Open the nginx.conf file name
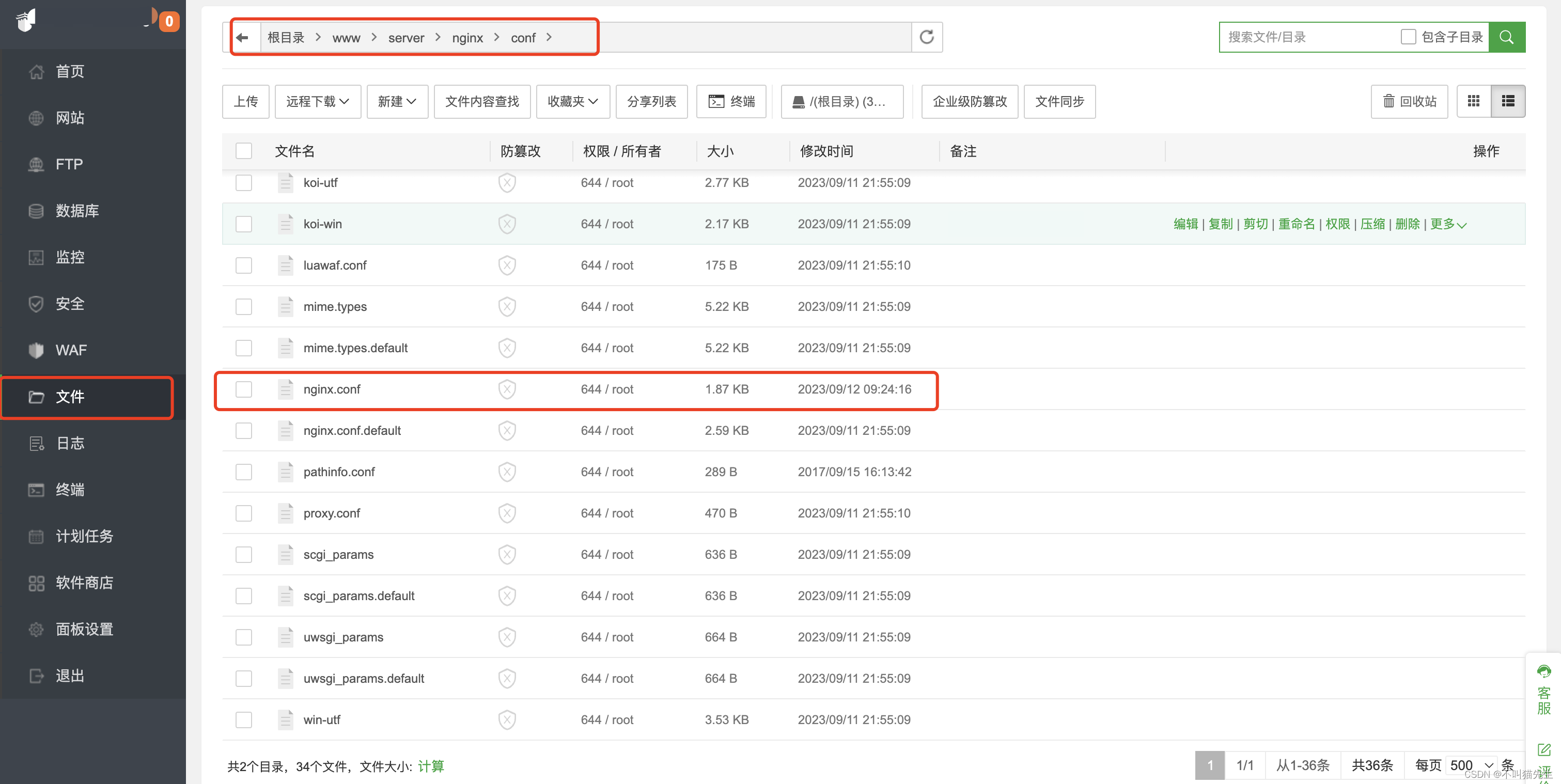 click(332, 389)
